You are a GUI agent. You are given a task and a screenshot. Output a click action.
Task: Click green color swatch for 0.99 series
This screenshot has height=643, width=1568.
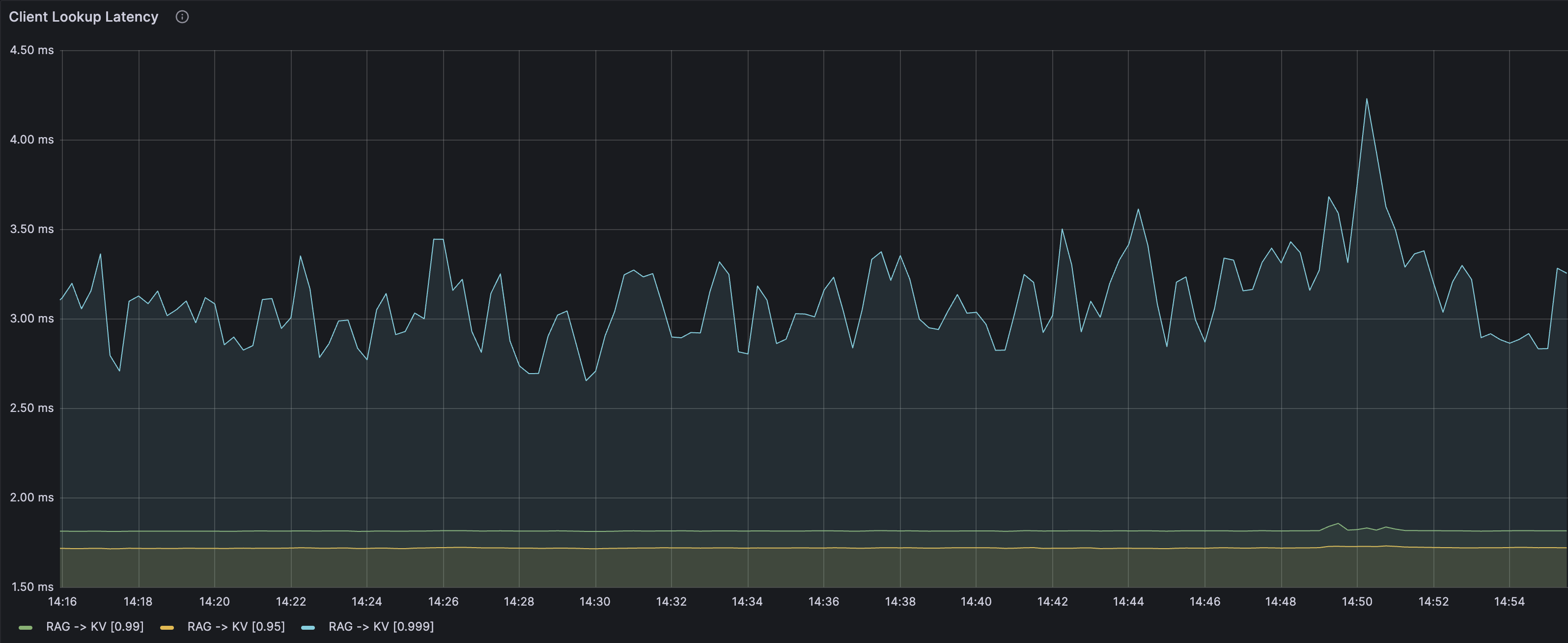[26, 627]
